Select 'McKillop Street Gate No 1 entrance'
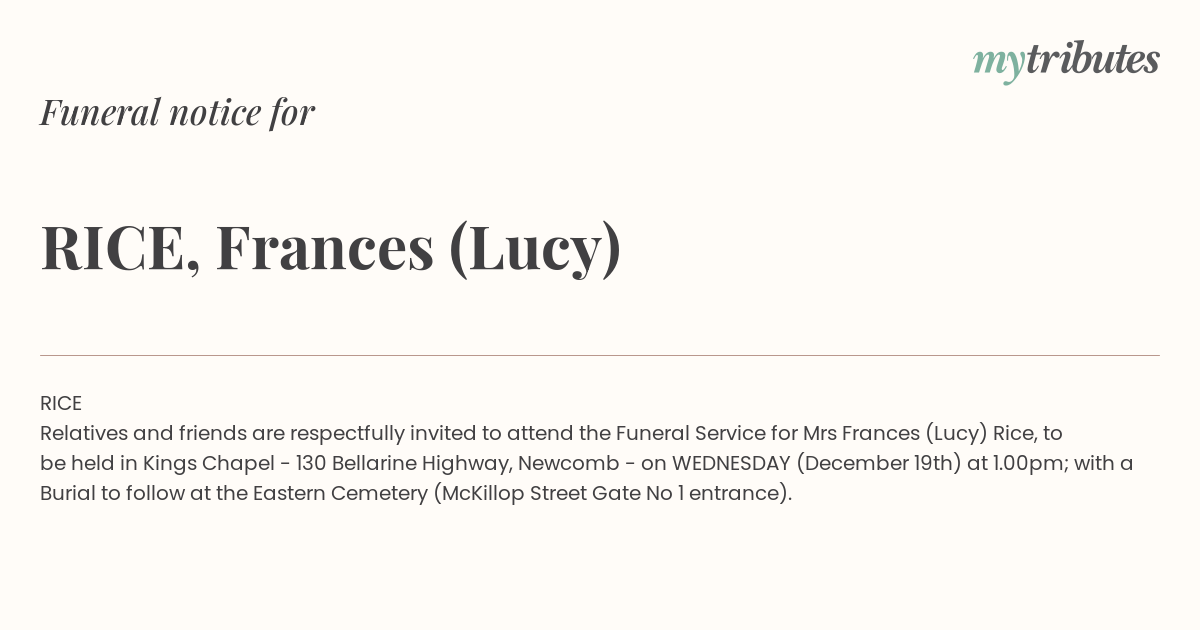The width and height of the screenshot is (1200, 630). click(610, 494)
